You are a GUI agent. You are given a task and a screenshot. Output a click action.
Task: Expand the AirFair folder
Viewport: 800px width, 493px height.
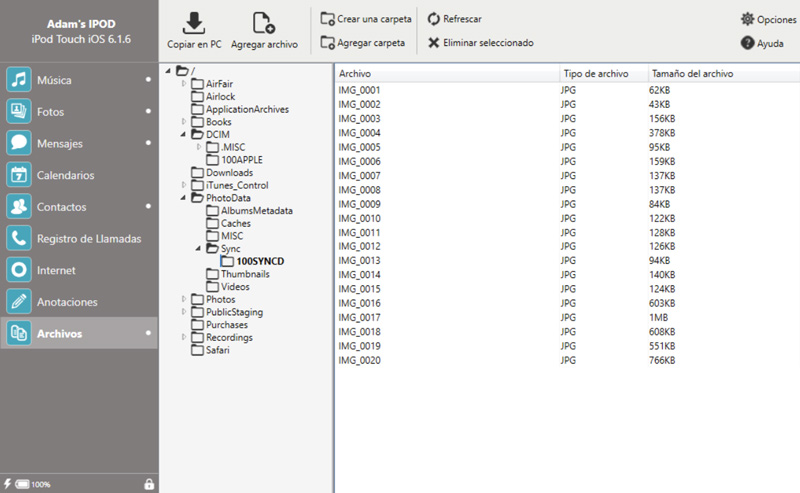pyautogui.click(x=184, y=83)
